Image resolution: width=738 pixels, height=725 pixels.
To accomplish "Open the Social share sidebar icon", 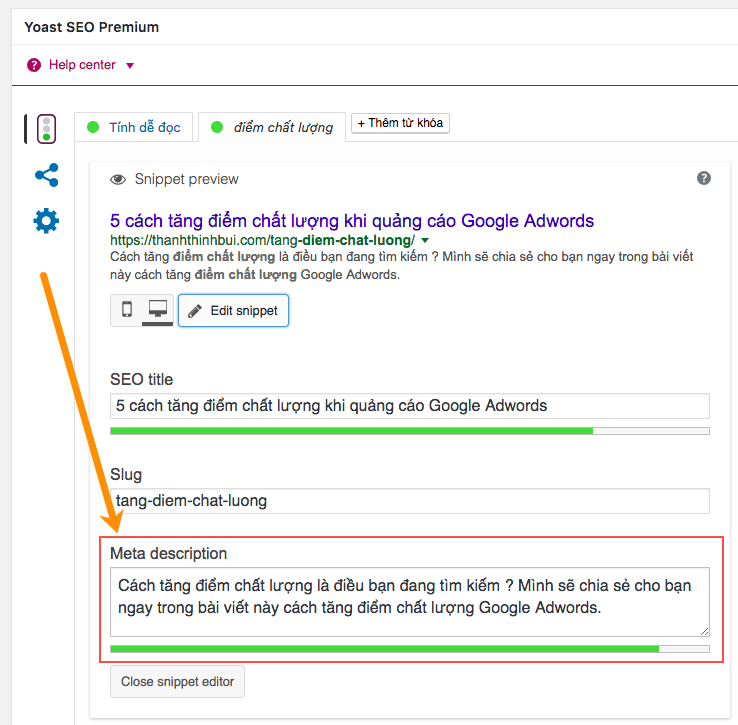I will tap(47, 175).
